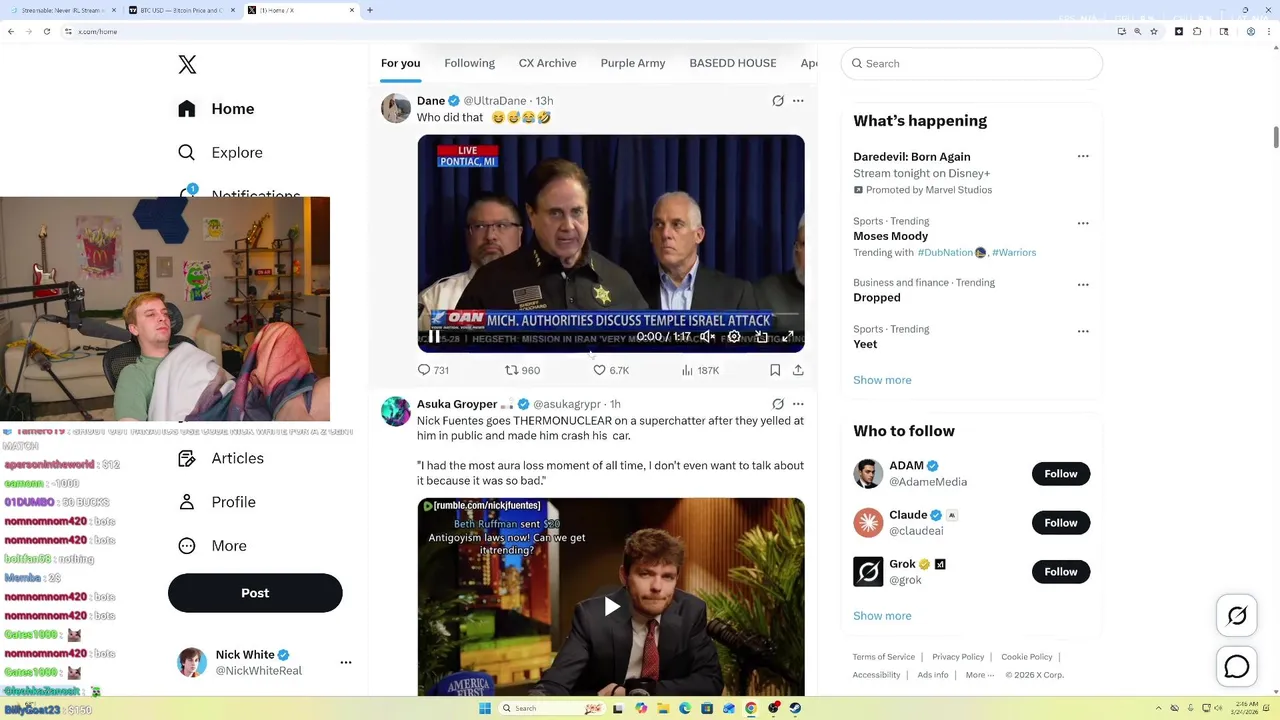This screenshot has width=1280, height=720.
Task: Unmute the Dane video
Action: (707, 337)
